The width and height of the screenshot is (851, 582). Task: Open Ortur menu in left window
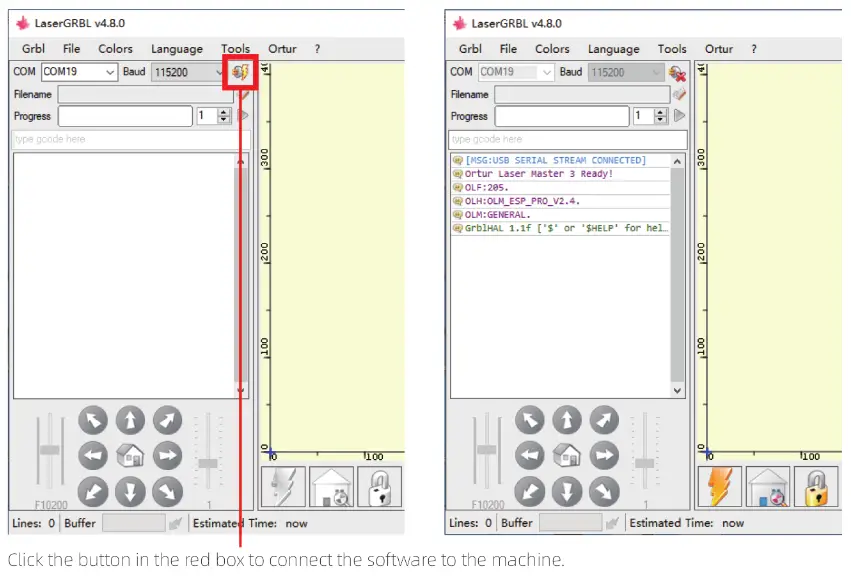[x=282, y=48]
